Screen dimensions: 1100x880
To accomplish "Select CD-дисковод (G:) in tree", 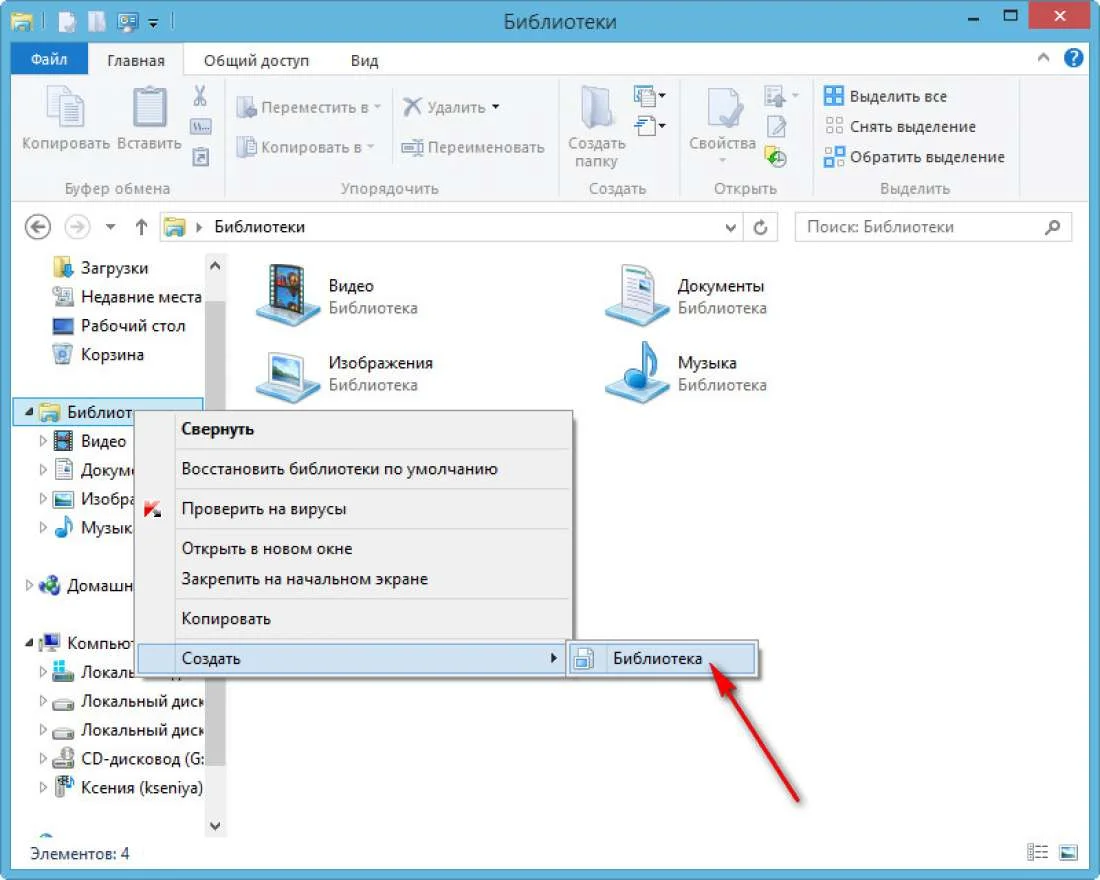I will pyautogui.click(x=128, y=759).
